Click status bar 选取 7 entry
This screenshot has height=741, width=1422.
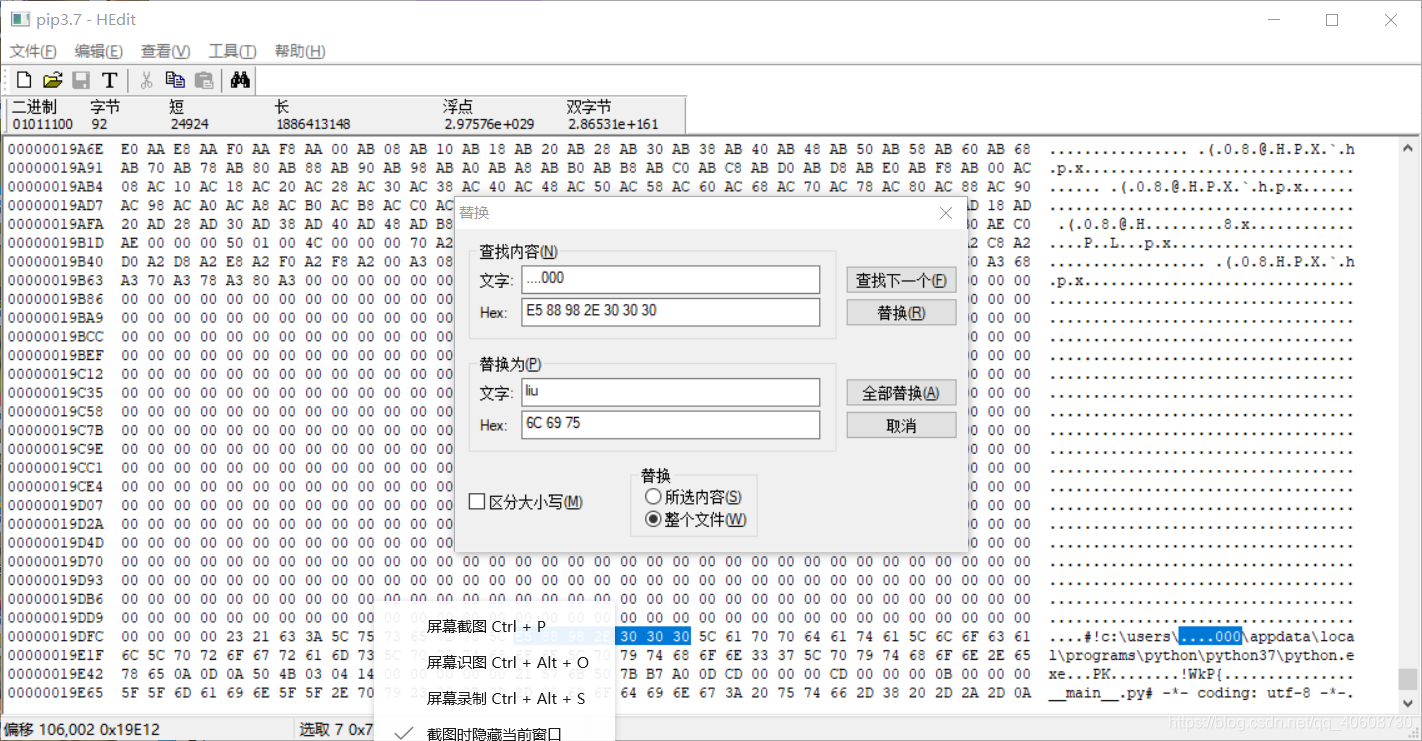pos(336,731)
